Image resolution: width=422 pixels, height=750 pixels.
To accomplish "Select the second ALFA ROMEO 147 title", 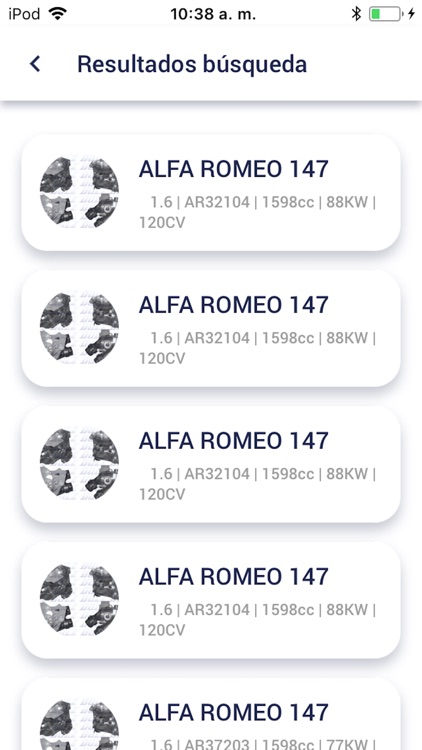I will point(233,305).
